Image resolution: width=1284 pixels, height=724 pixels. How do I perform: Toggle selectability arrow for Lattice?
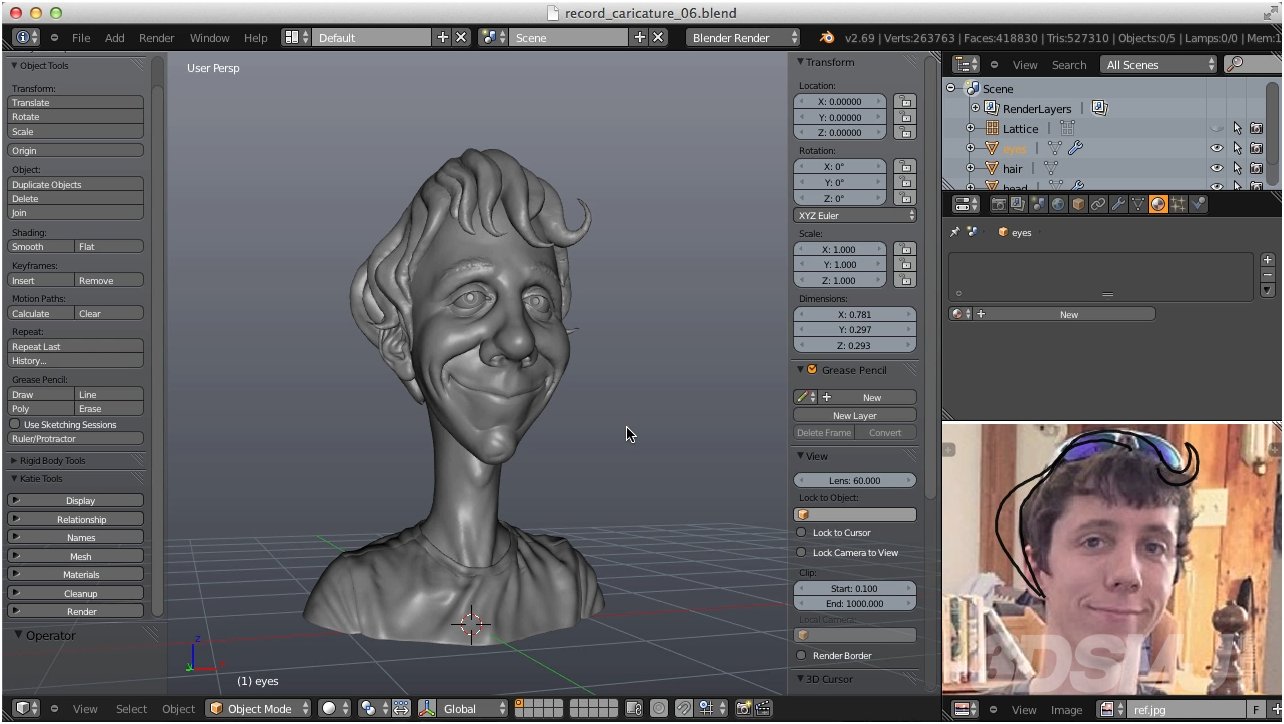coord(1237,128)
